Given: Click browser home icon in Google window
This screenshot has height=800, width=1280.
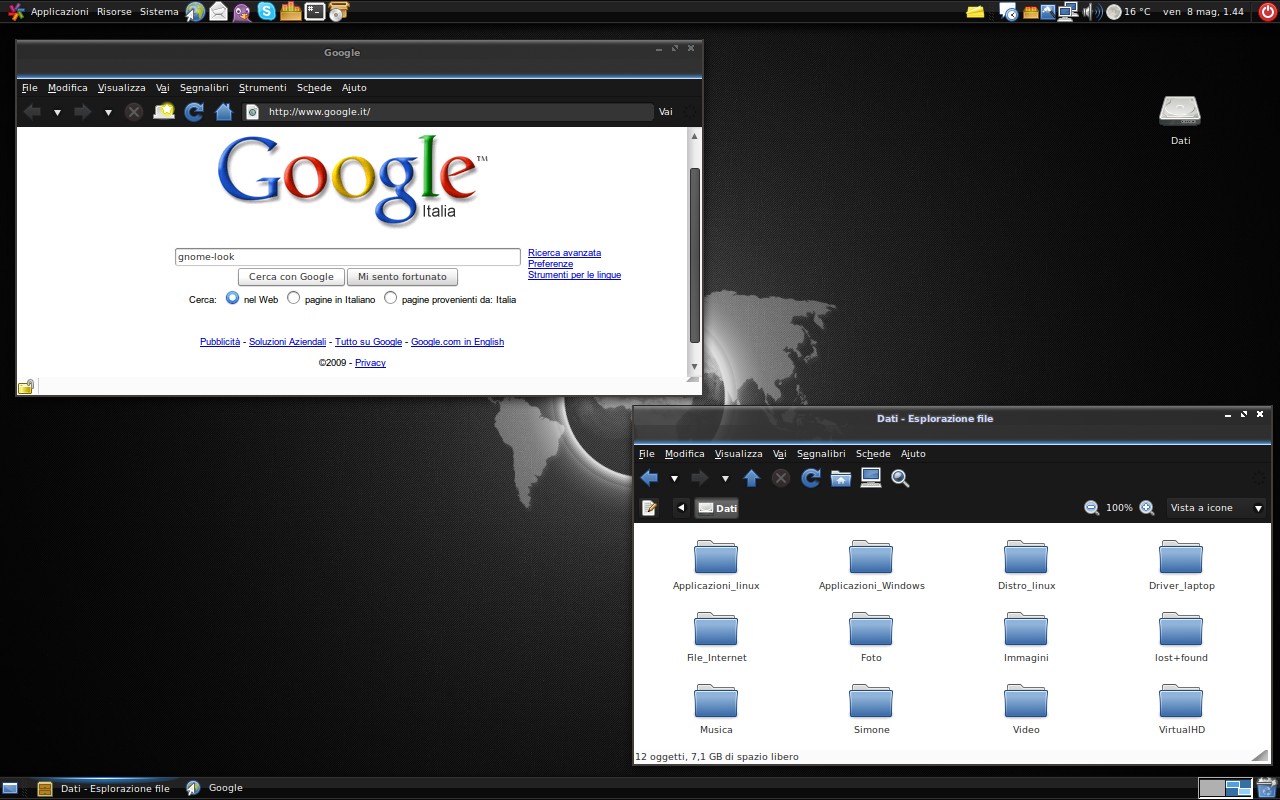Looking at the screenshot, I should tap(224, 112).
